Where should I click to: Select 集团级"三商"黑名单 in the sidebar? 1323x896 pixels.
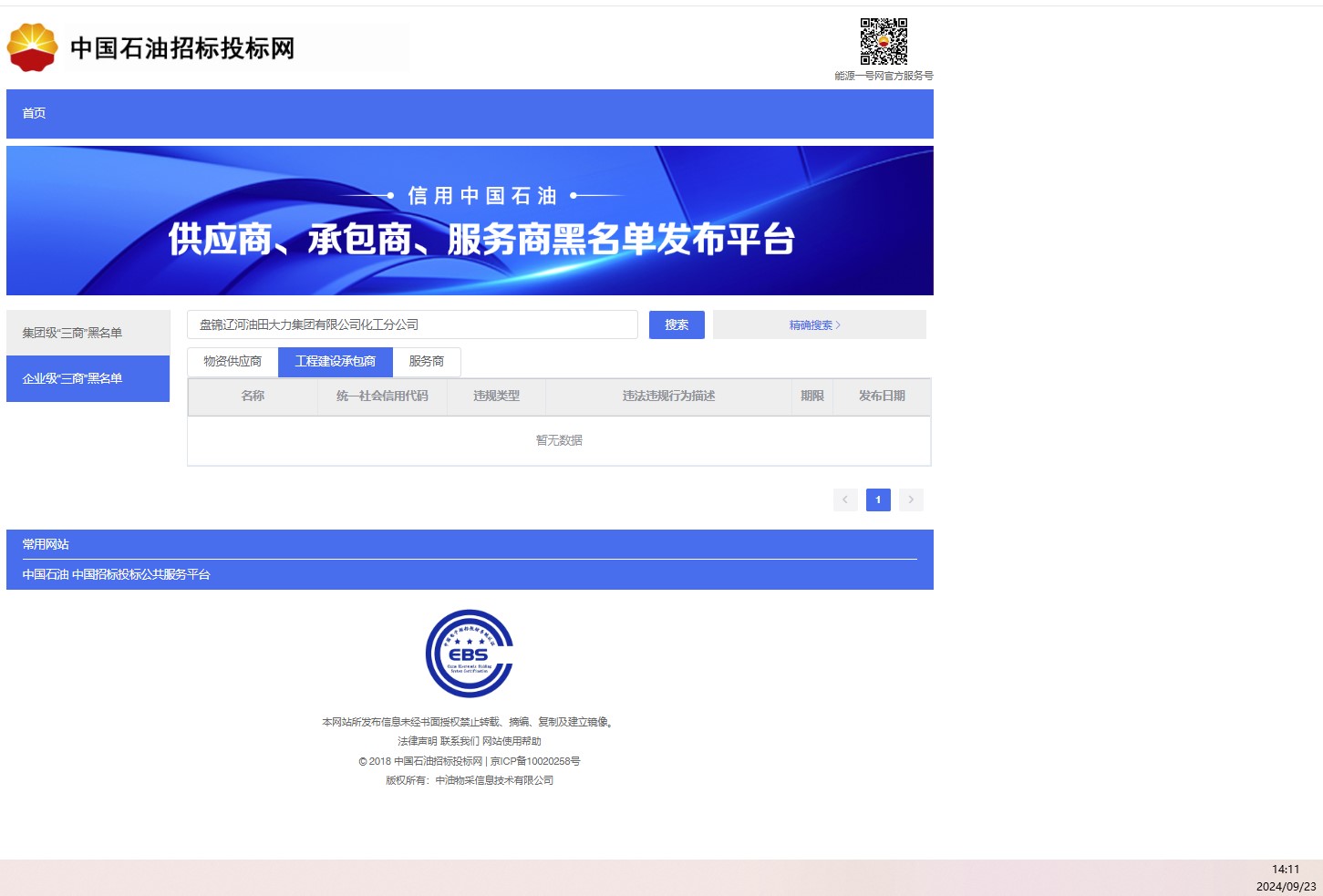88,333
